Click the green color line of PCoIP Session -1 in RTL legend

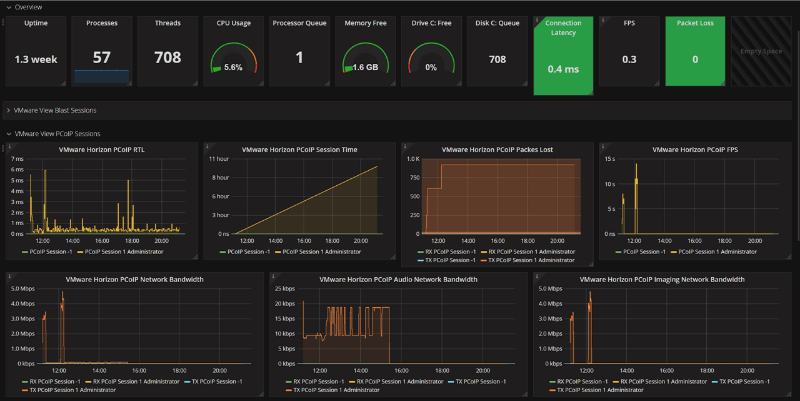pos(25,252)
